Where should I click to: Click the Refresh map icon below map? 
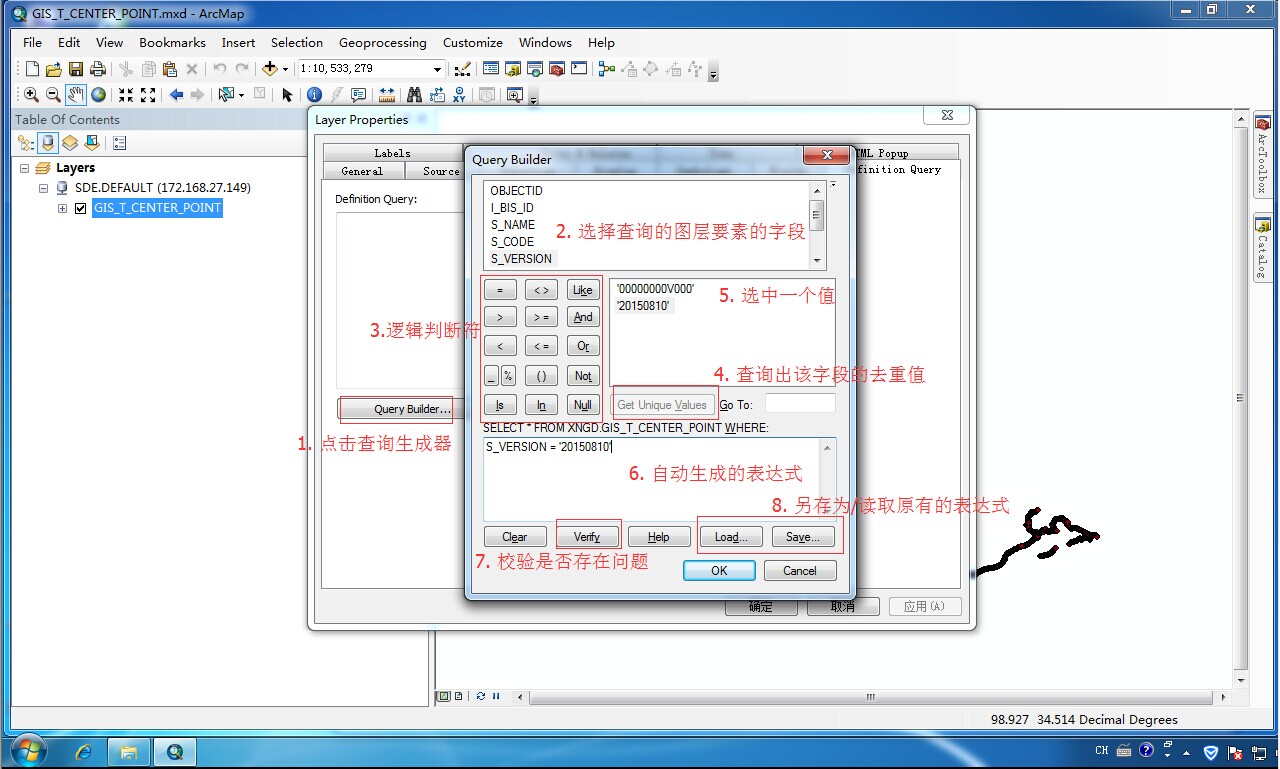point(481,696)
